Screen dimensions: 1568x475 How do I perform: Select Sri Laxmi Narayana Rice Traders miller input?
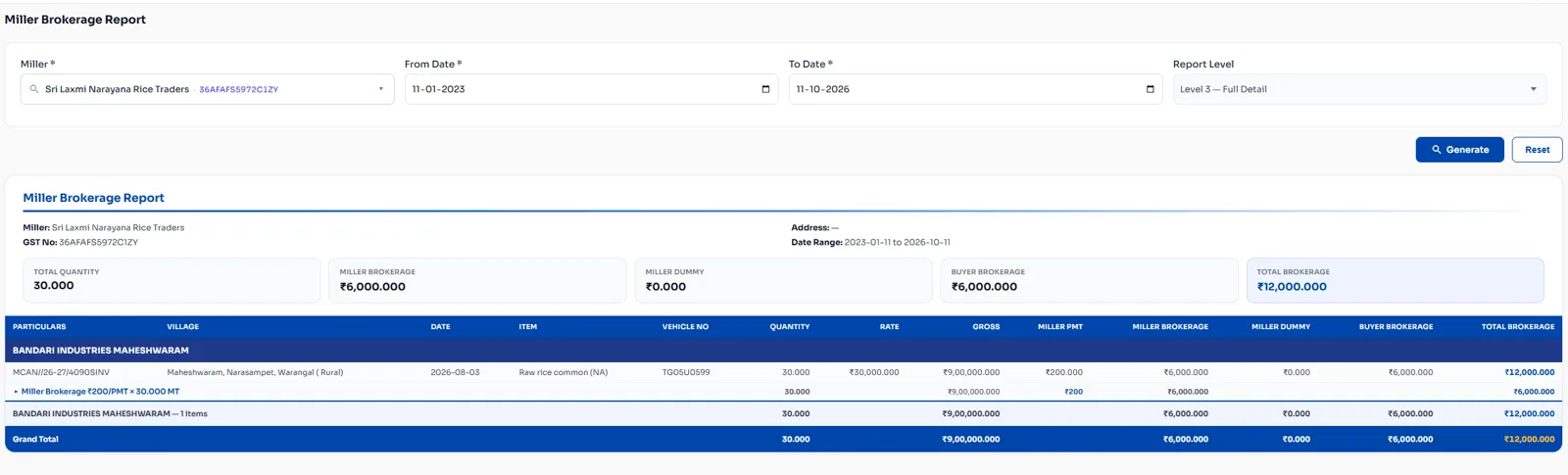207,89
